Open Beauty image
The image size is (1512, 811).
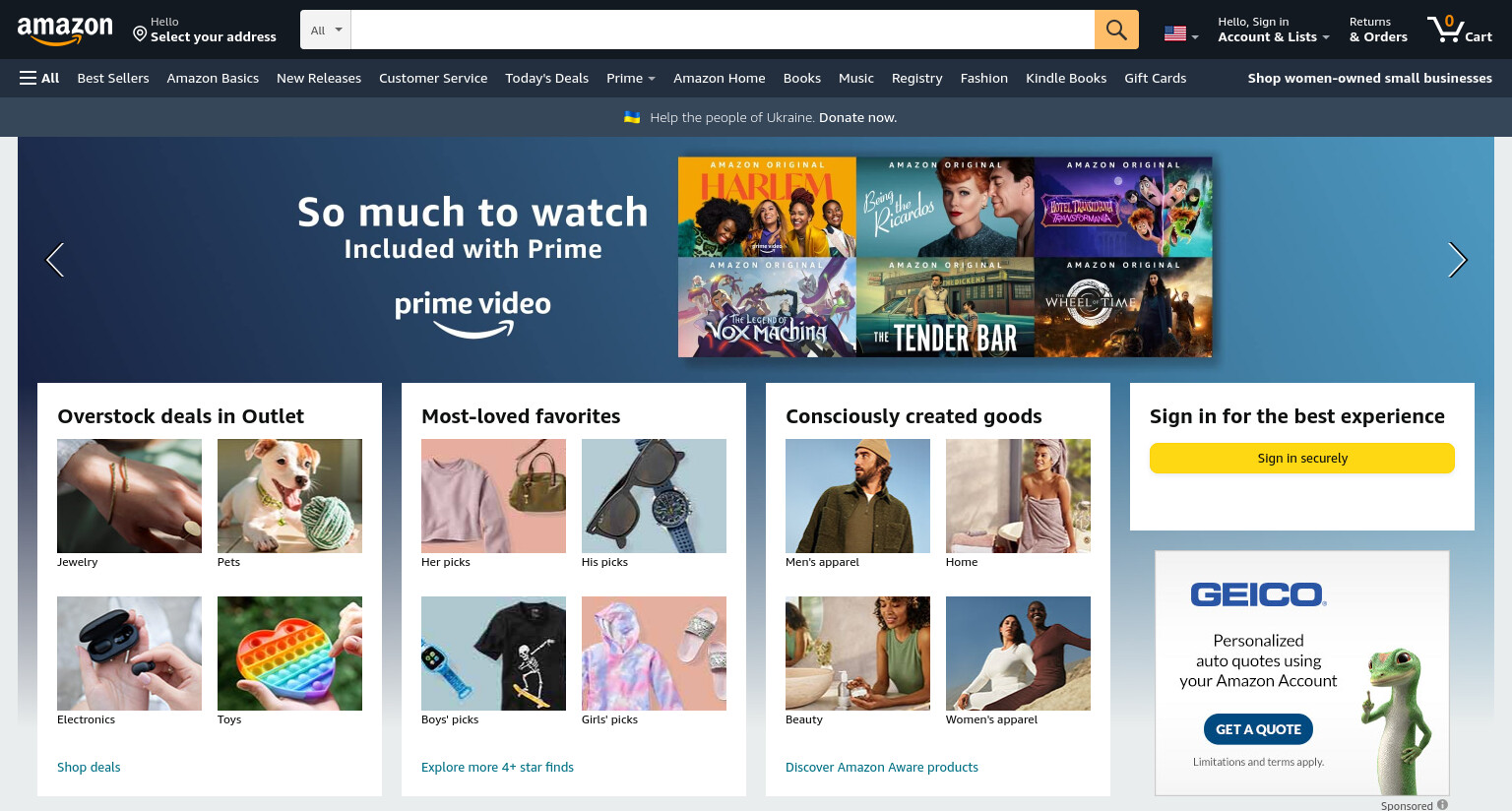click(857, 654)
